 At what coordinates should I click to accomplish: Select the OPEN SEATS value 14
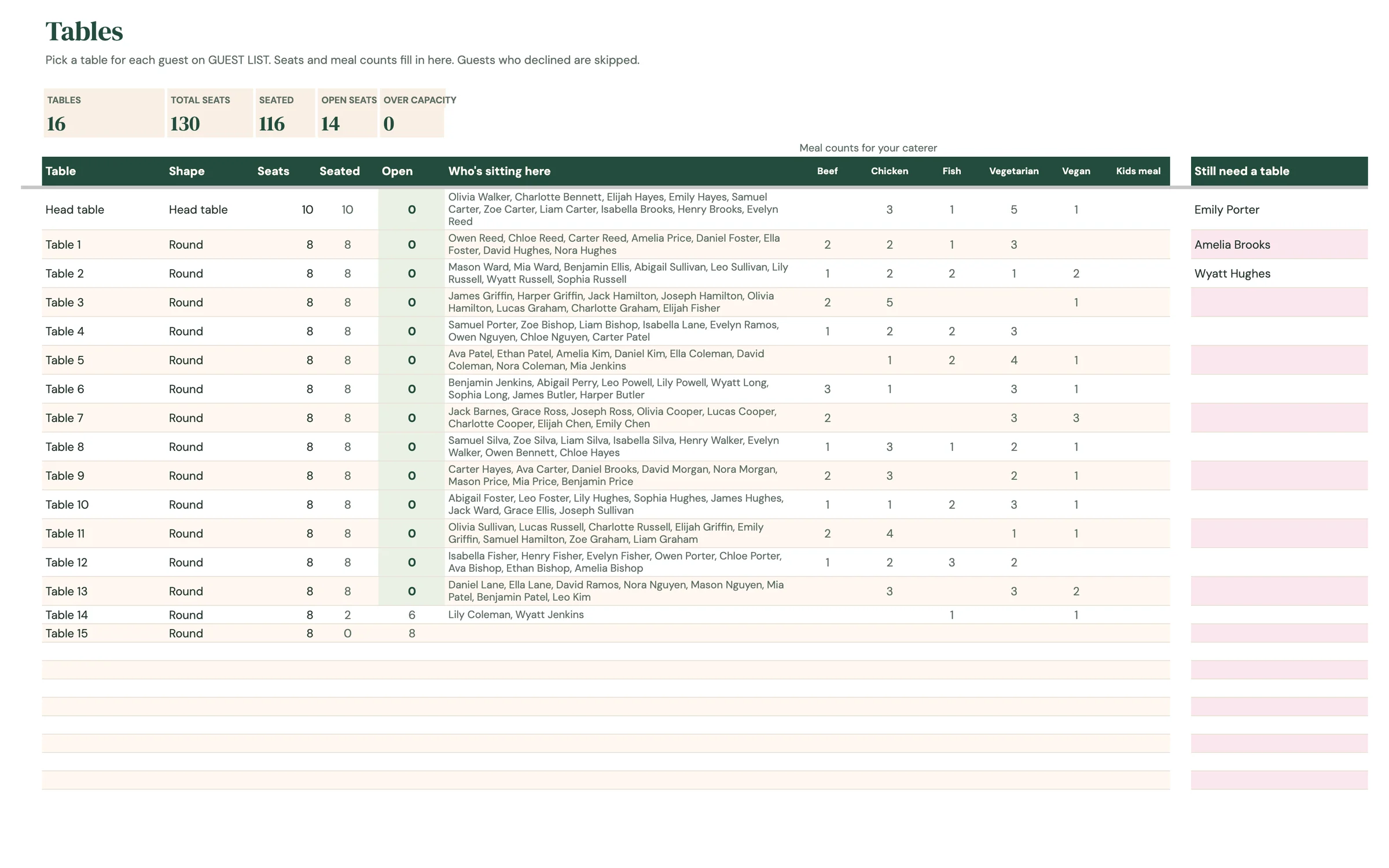pos(330,123)
